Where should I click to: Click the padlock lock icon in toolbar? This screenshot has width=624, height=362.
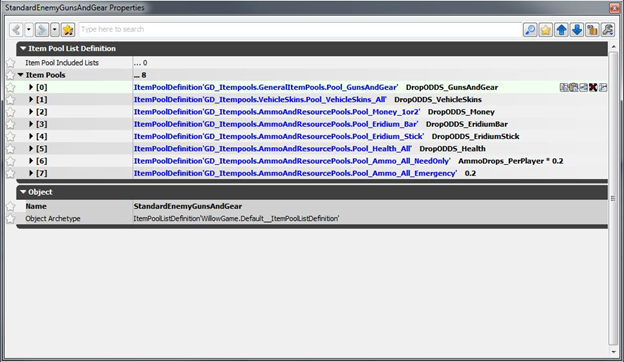click(592, 30)
